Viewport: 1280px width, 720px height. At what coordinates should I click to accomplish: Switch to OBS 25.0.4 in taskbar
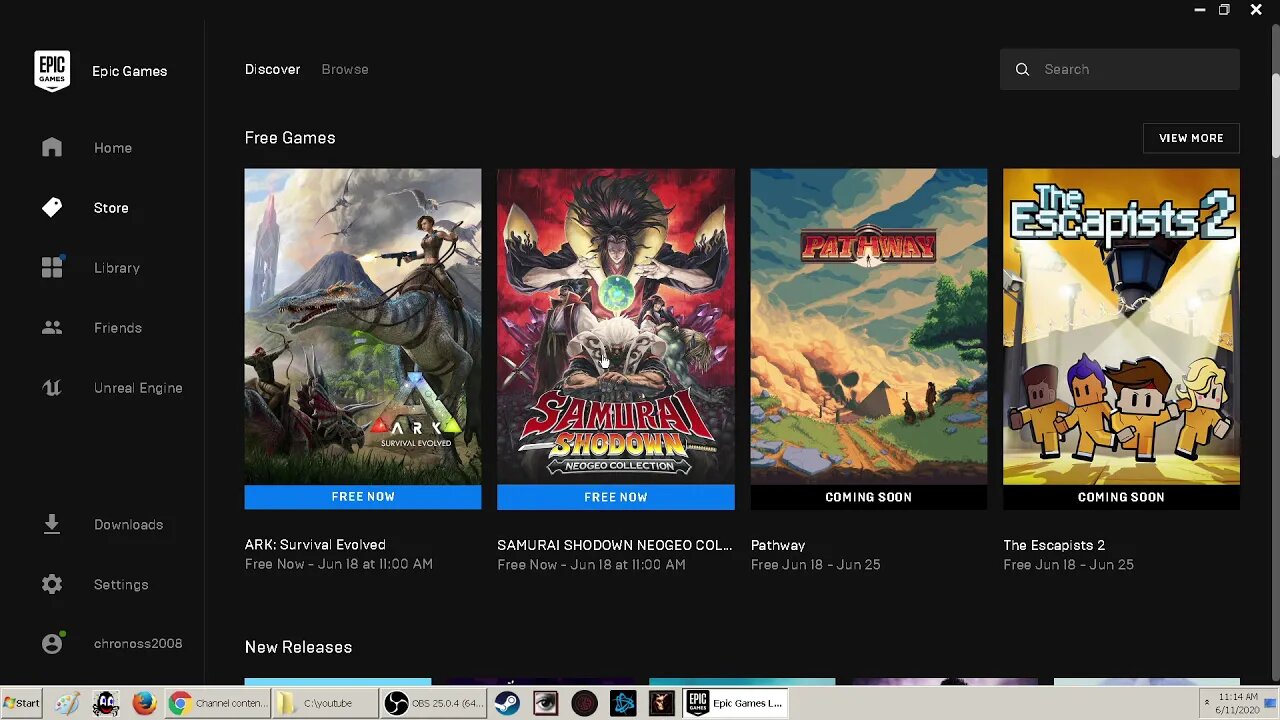pos(434,703)
